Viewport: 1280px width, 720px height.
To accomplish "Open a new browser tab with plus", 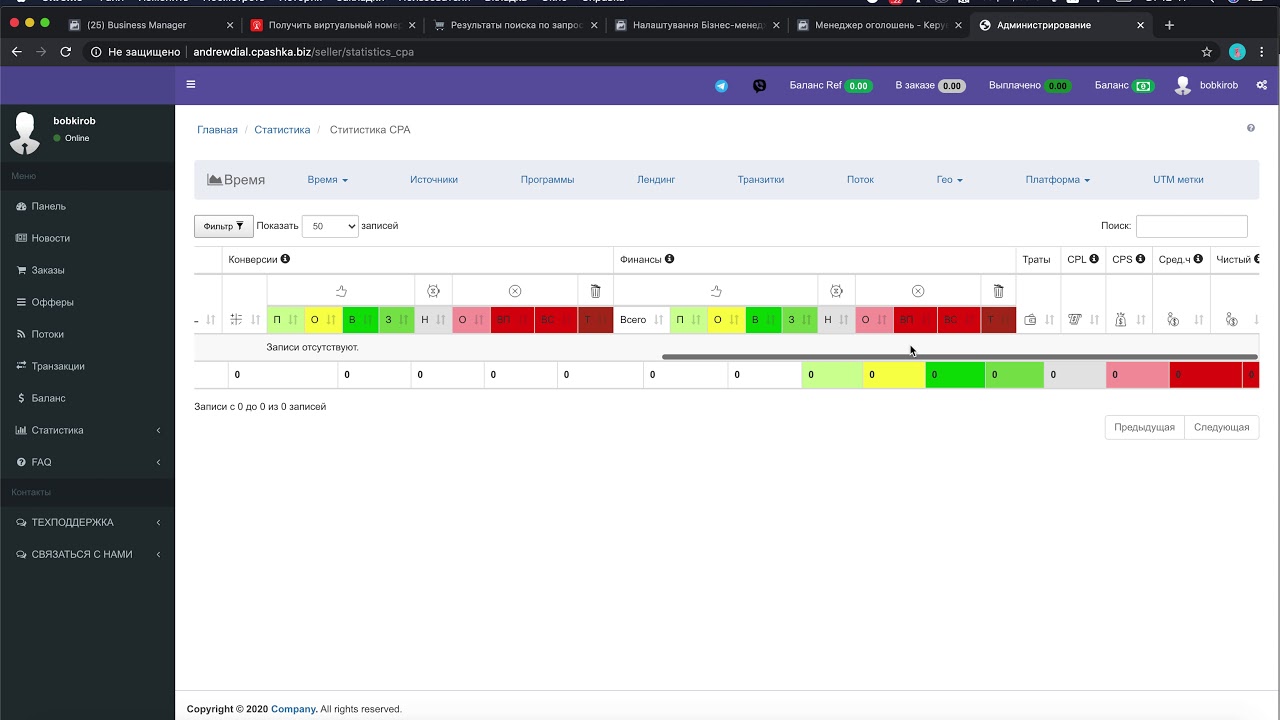I will click(1170, 25).
